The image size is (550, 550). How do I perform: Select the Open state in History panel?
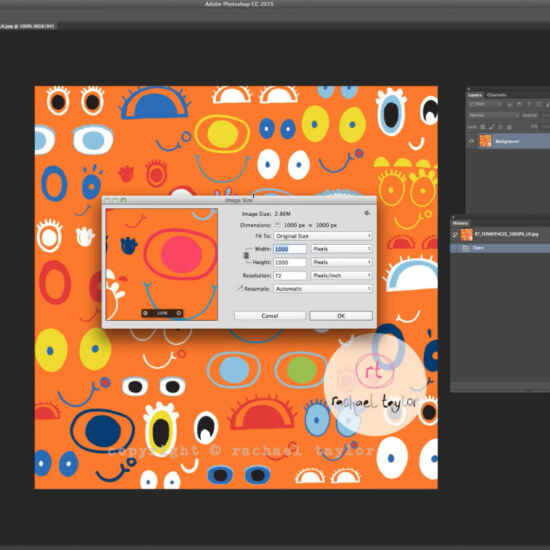[501, 248]
